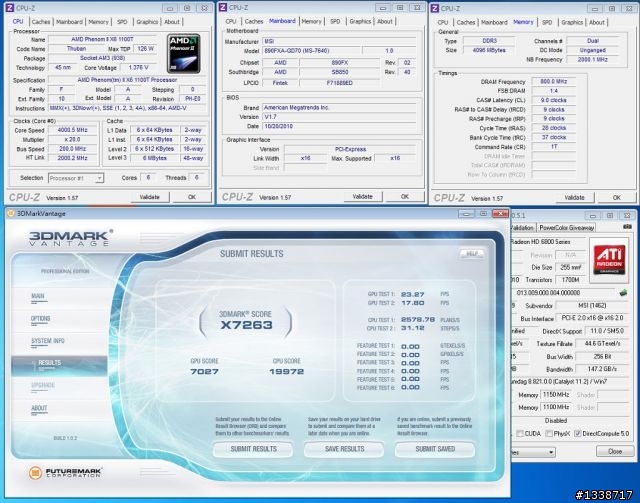Image resolution: width=640 pixels, height=503 pixels.
Task: Click the GPU score value 7027
Action: pyautogui.click(x=204, y=372)
